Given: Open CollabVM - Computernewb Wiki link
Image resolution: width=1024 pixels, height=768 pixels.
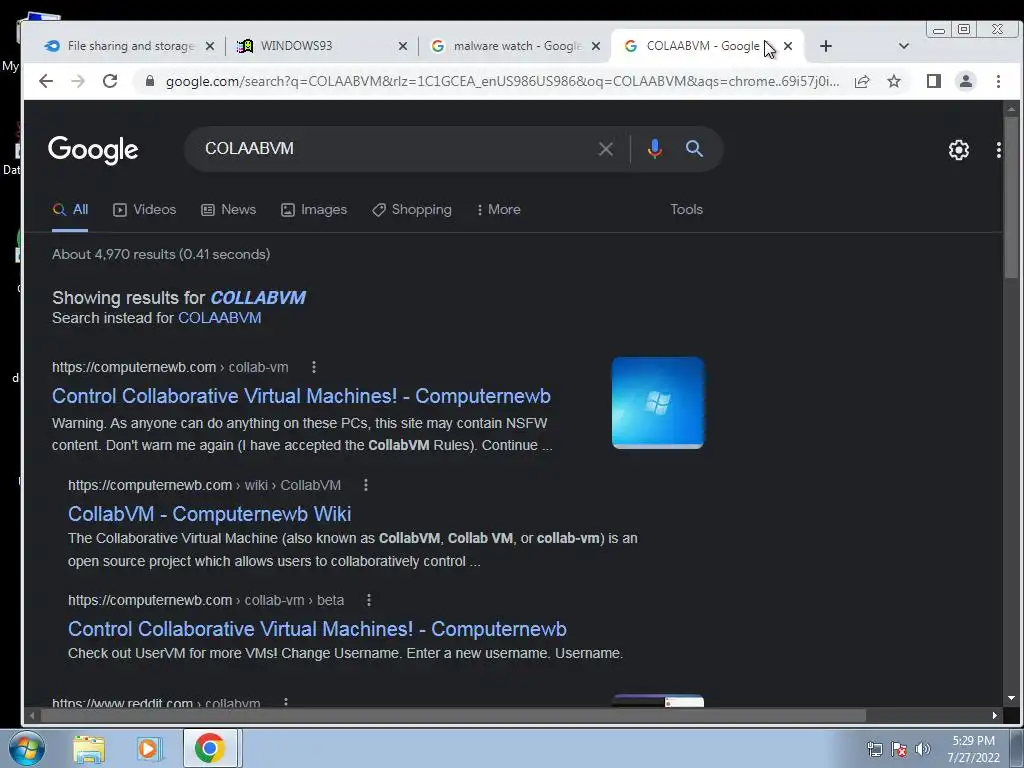Looking at the screenshot, I should tap(210, 514).
